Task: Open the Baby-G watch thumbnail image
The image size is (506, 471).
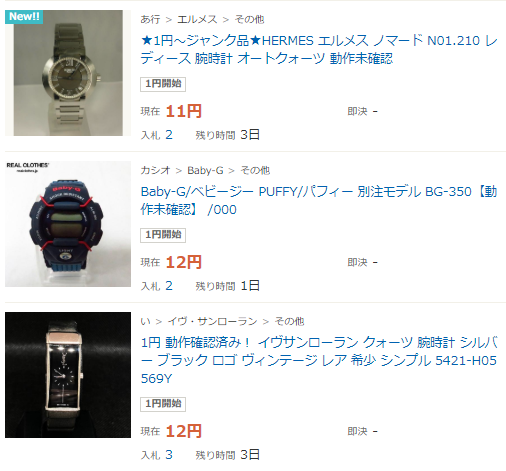Action: pyautogui.click(x=68, y=224)
